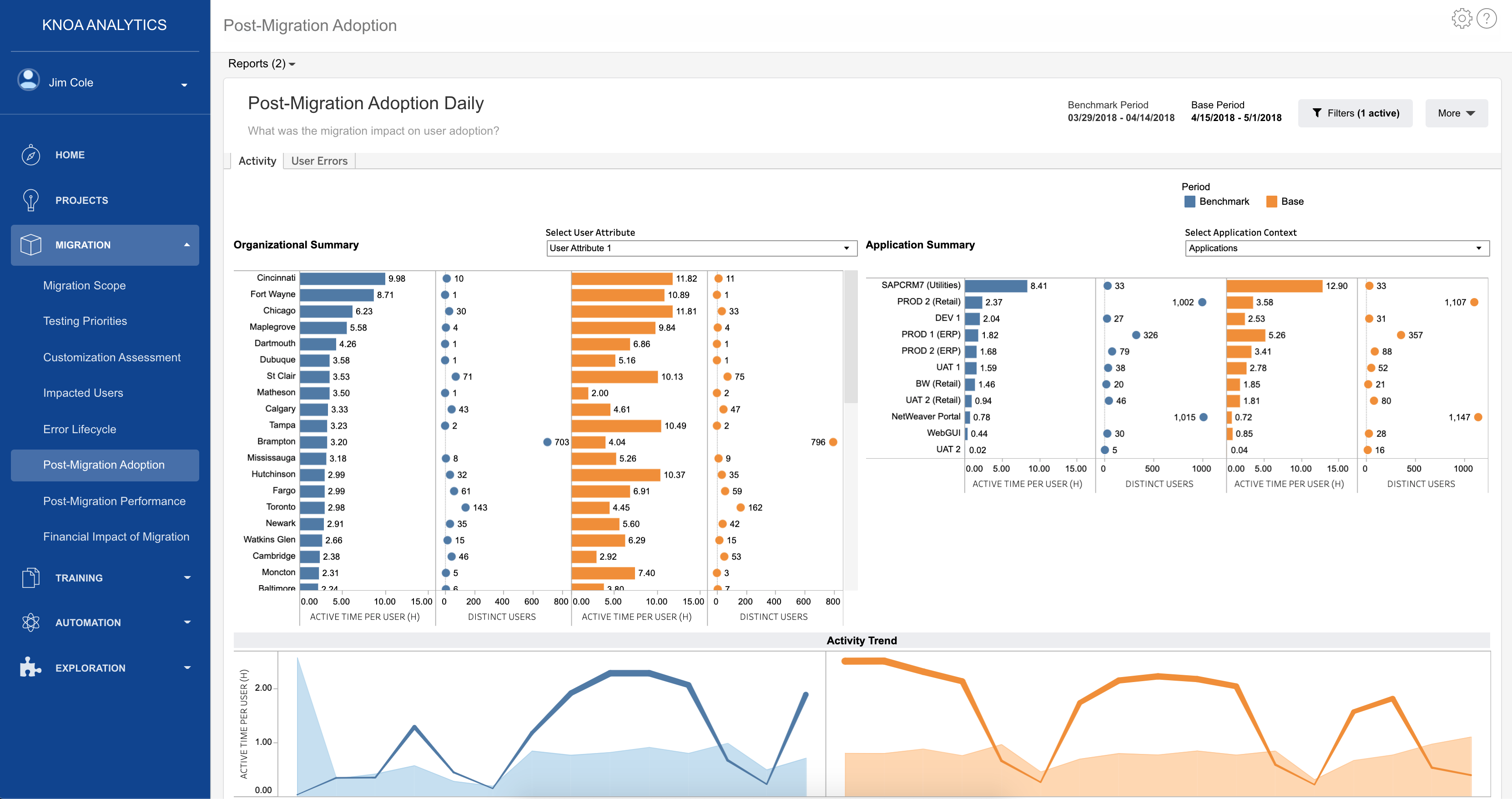Image resolution: width=1512 pixels, height=799 pixels.
Task: Click the Home compass icon
Action: pos(30,155)
